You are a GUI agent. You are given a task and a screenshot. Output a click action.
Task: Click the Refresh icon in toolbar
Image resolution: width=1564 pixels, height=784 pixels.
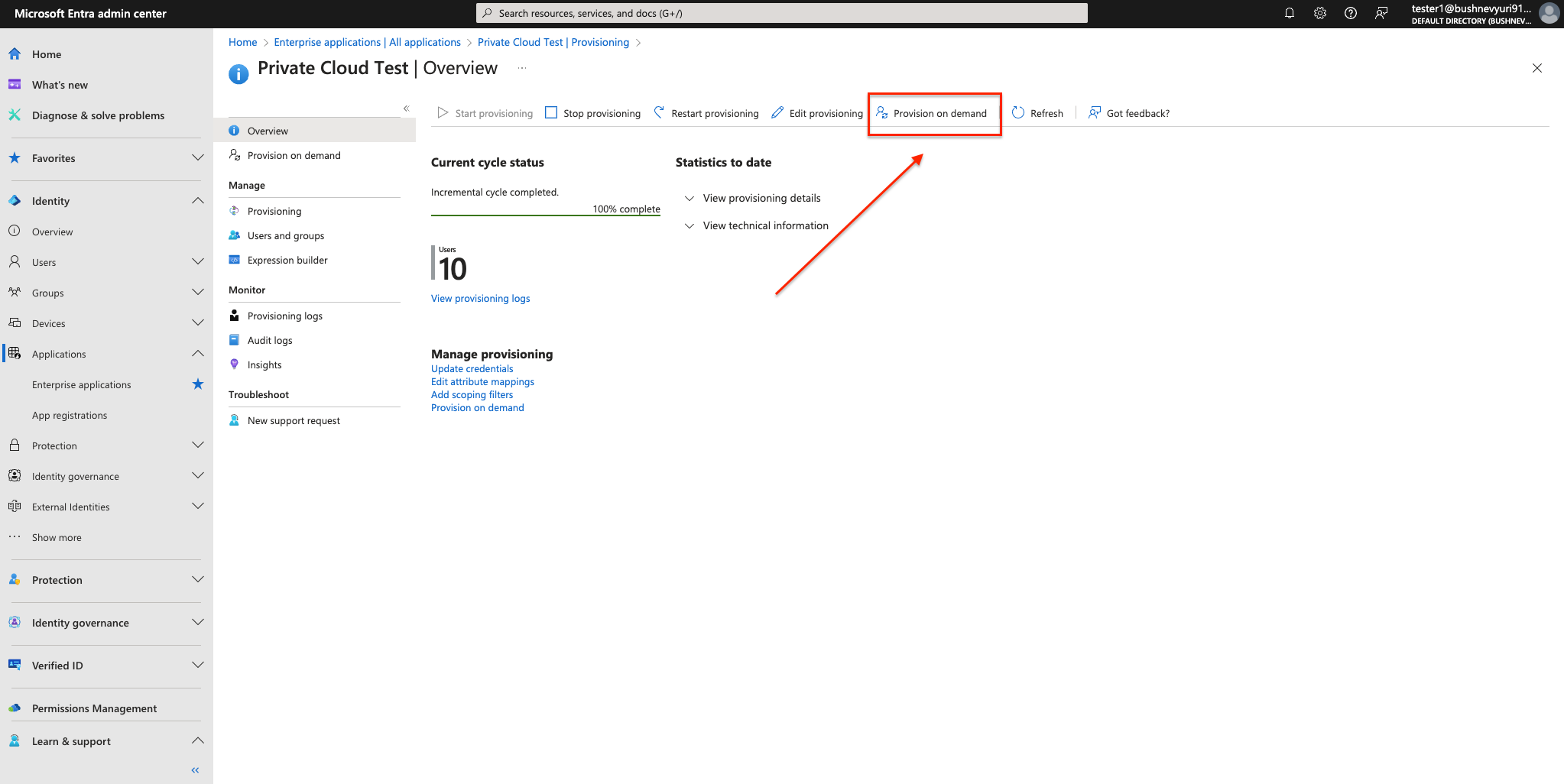[x=1018, y=113]
